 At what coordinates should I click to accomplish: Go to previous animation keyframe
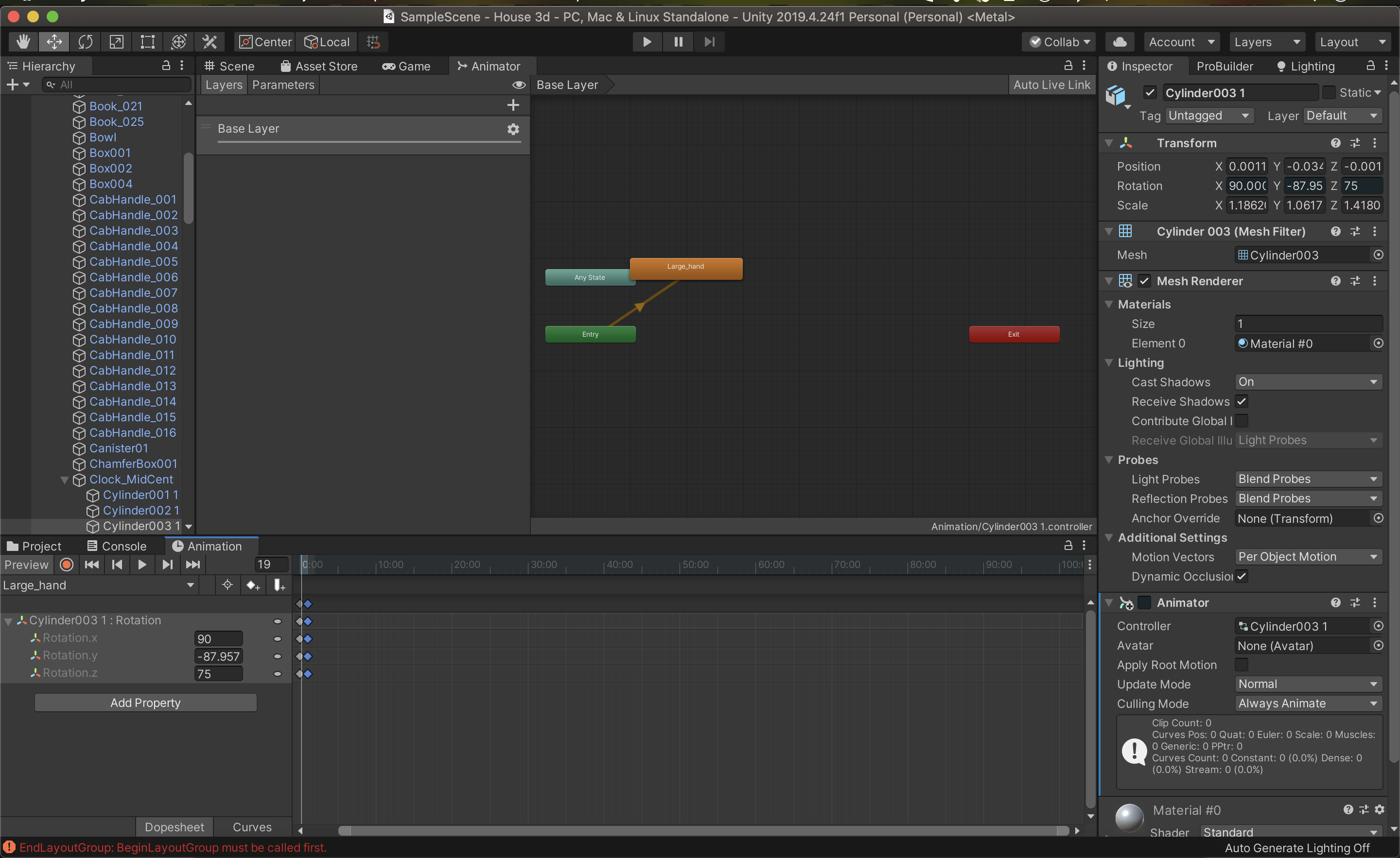(117, 565)
